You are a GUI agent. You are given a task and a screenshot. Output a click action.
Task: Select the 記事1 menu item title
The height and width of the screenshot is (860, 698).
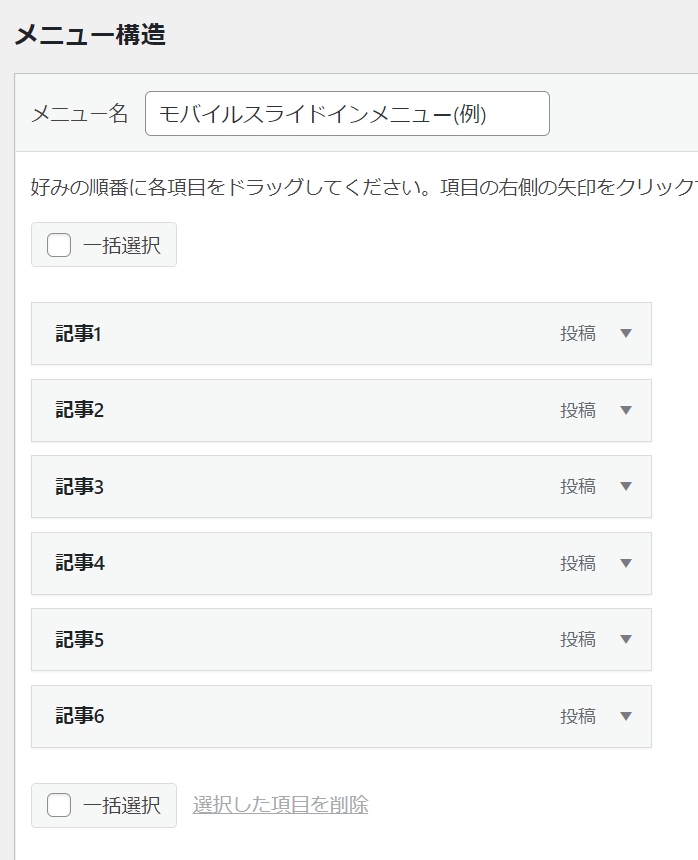(x=78, y=333)
